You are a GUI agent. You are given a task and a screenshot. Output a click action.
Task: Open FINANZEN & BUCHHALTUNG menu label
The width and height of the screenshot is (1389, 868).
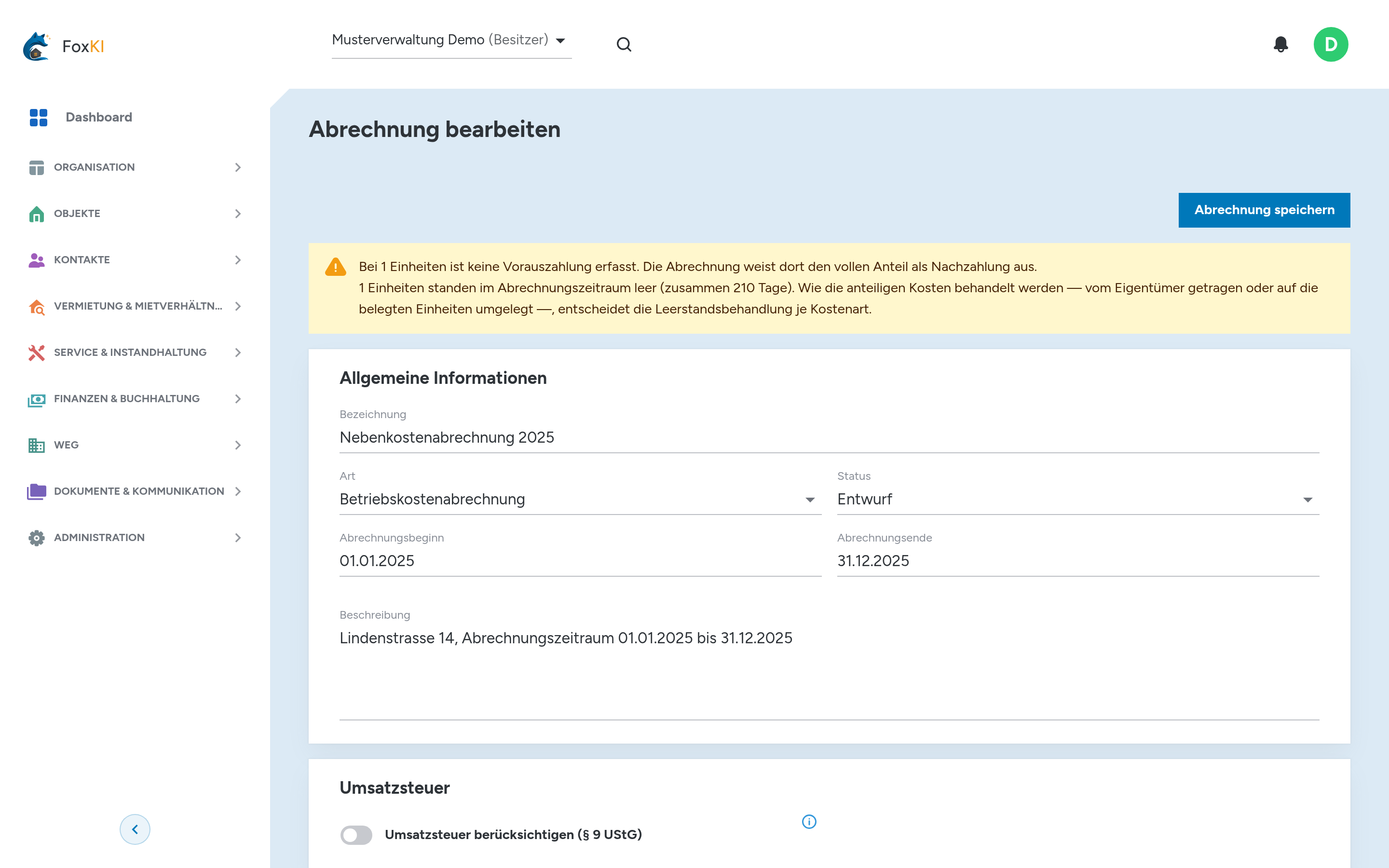[x=127, y=399]
